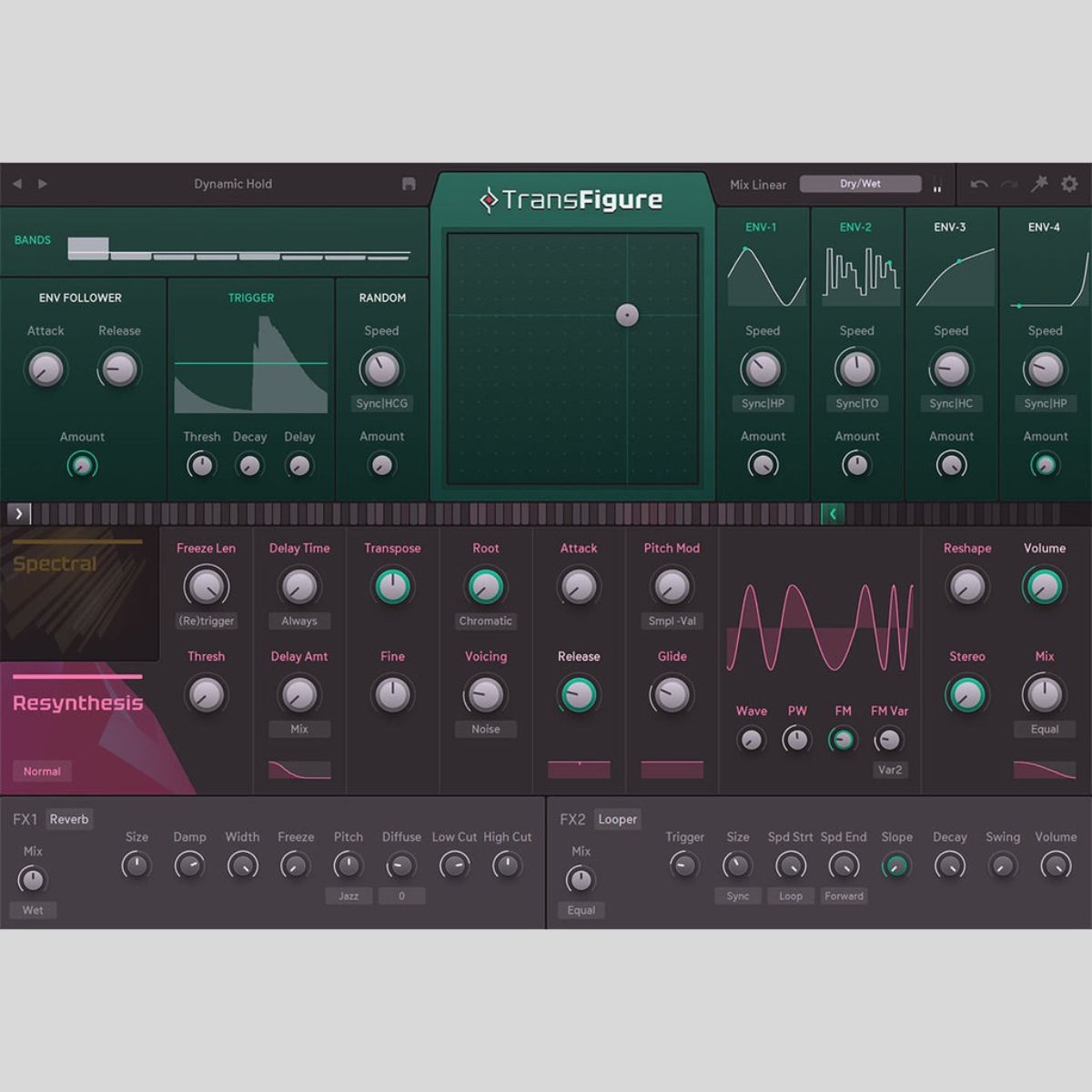Click the output level meter beside Dry/Wet

(x=936, y=184)
